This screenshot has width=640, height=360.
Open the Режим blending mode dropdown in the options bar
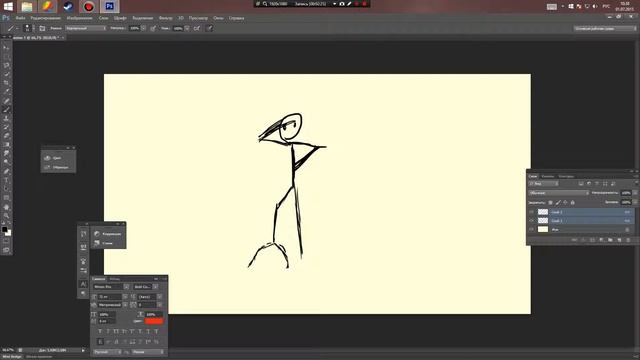click(x=85, y=28)
